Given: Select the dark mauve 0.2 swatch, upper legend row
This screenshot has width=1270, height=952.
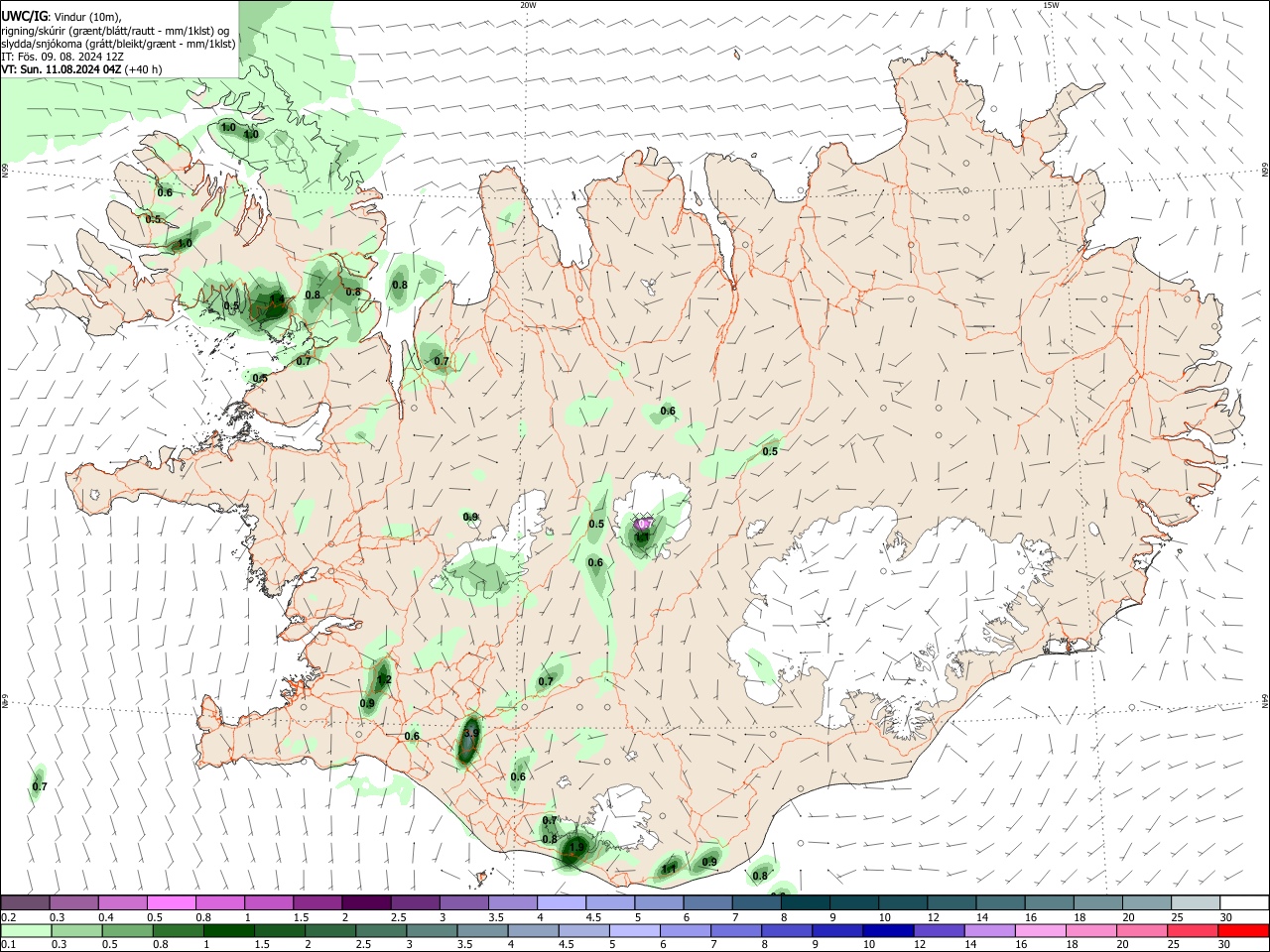Looking at the screenshot, I should 25,902.
